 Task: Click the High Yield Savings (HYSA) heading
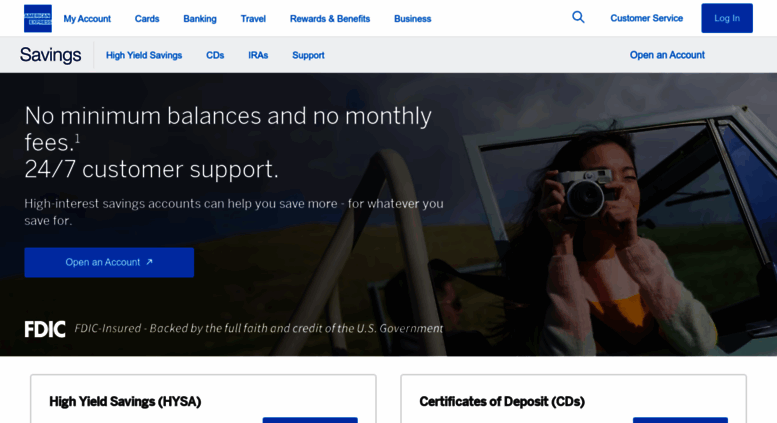tap(125, 402)
